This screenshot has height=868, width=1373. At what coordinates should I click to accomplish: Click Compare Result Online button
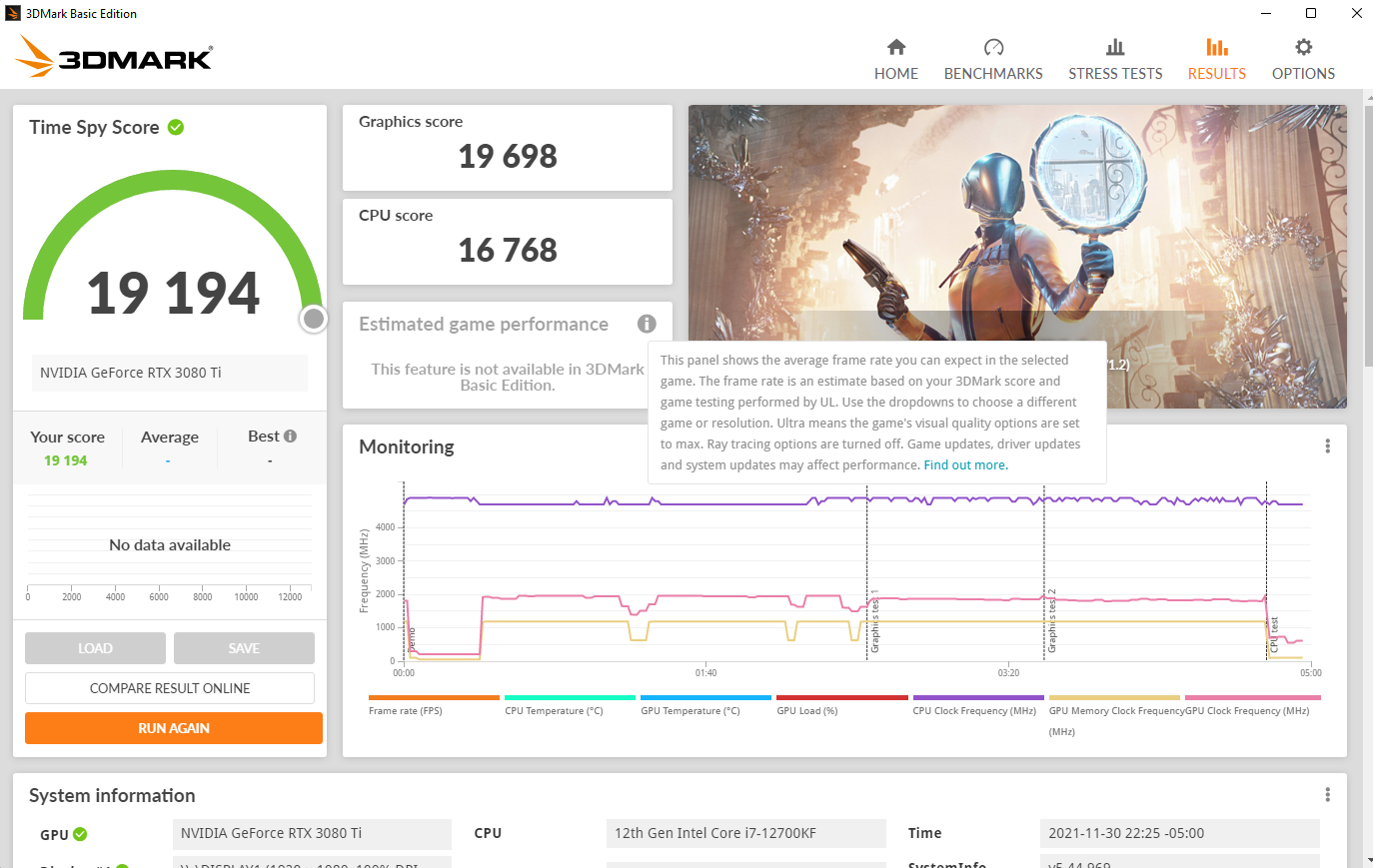[170, 688]
